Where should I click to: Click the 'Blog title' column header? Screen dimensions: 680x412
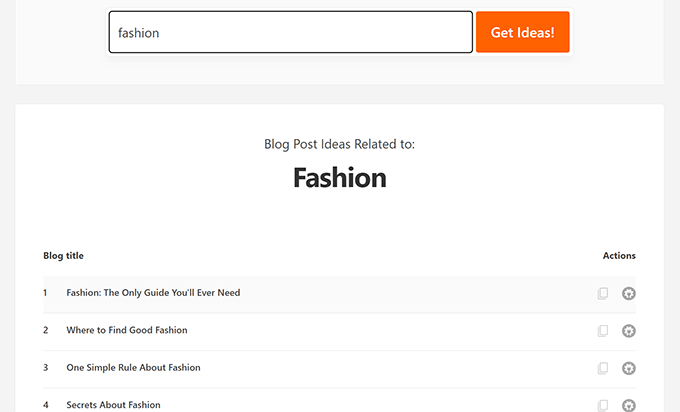(63, 256)
